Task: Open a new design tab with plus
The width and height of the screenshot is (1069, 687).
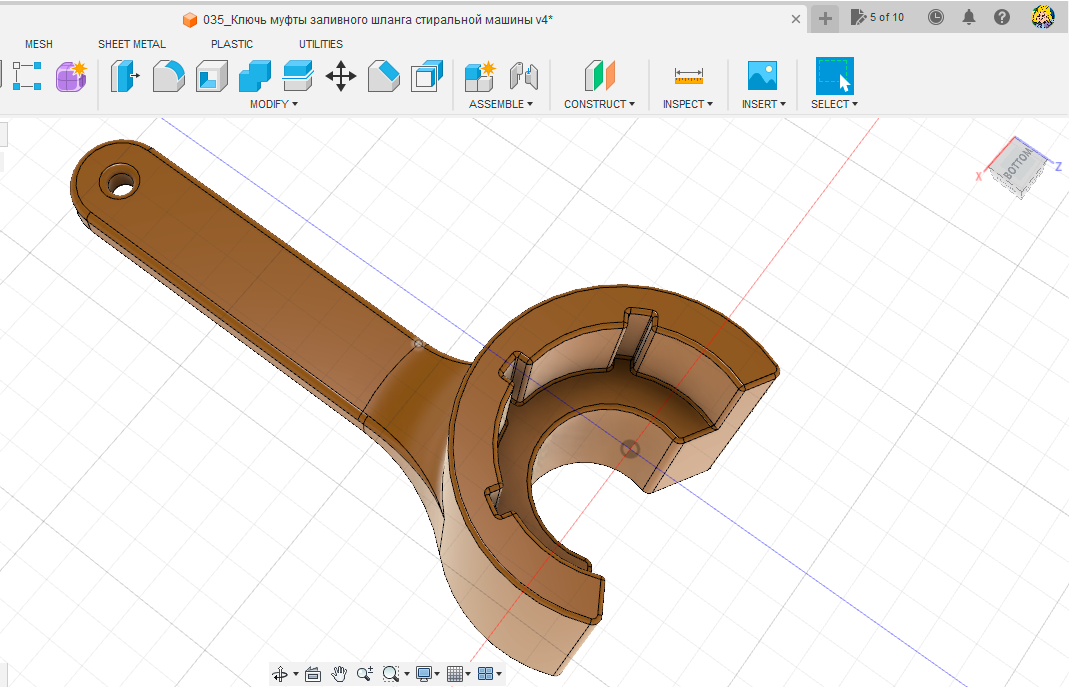Action: [x=825, y=18]
